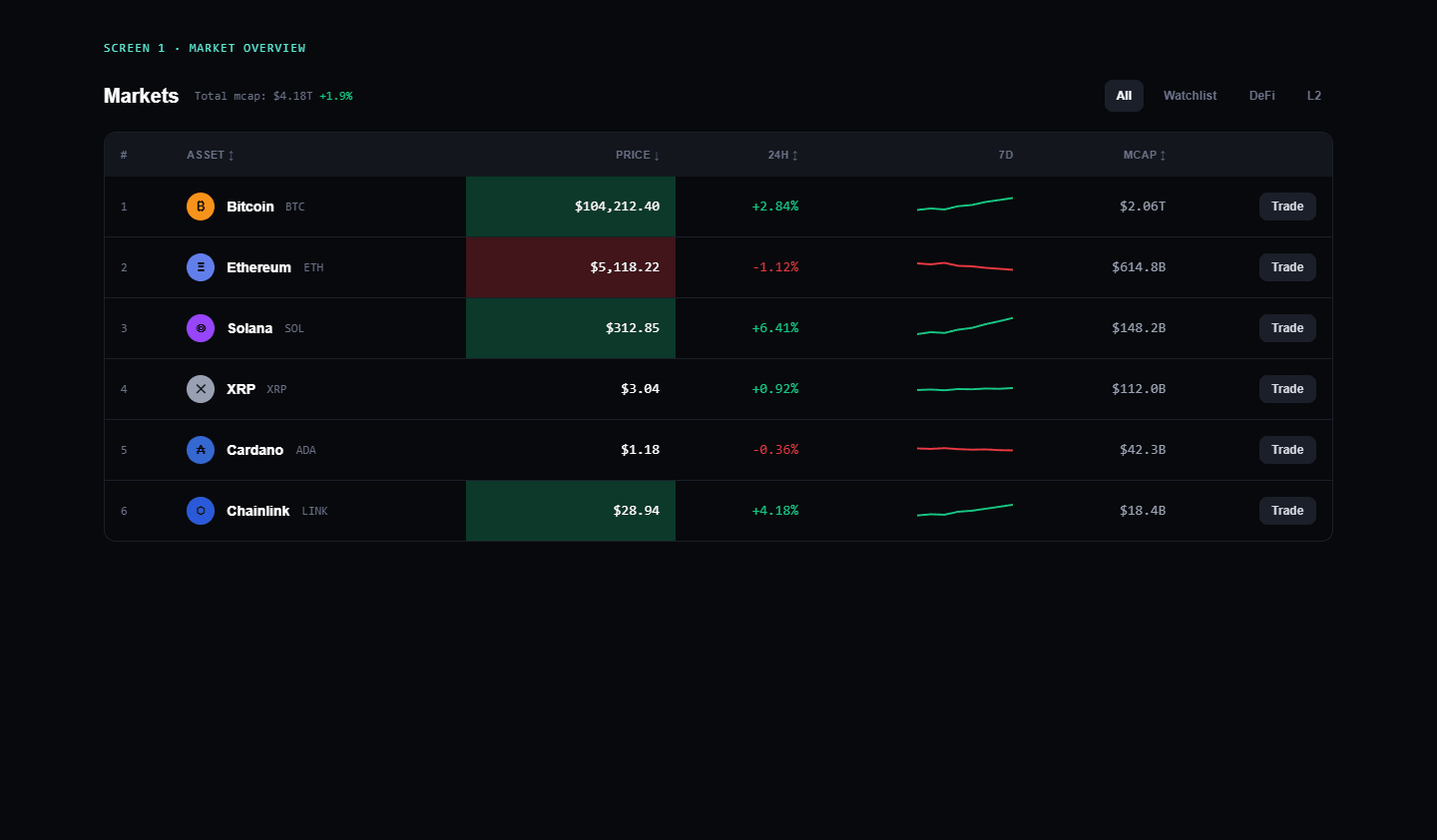Viewport: 1437px width, 840px height.
Task: Click Trade in the Cardano row
Action: coord(1287,450)
